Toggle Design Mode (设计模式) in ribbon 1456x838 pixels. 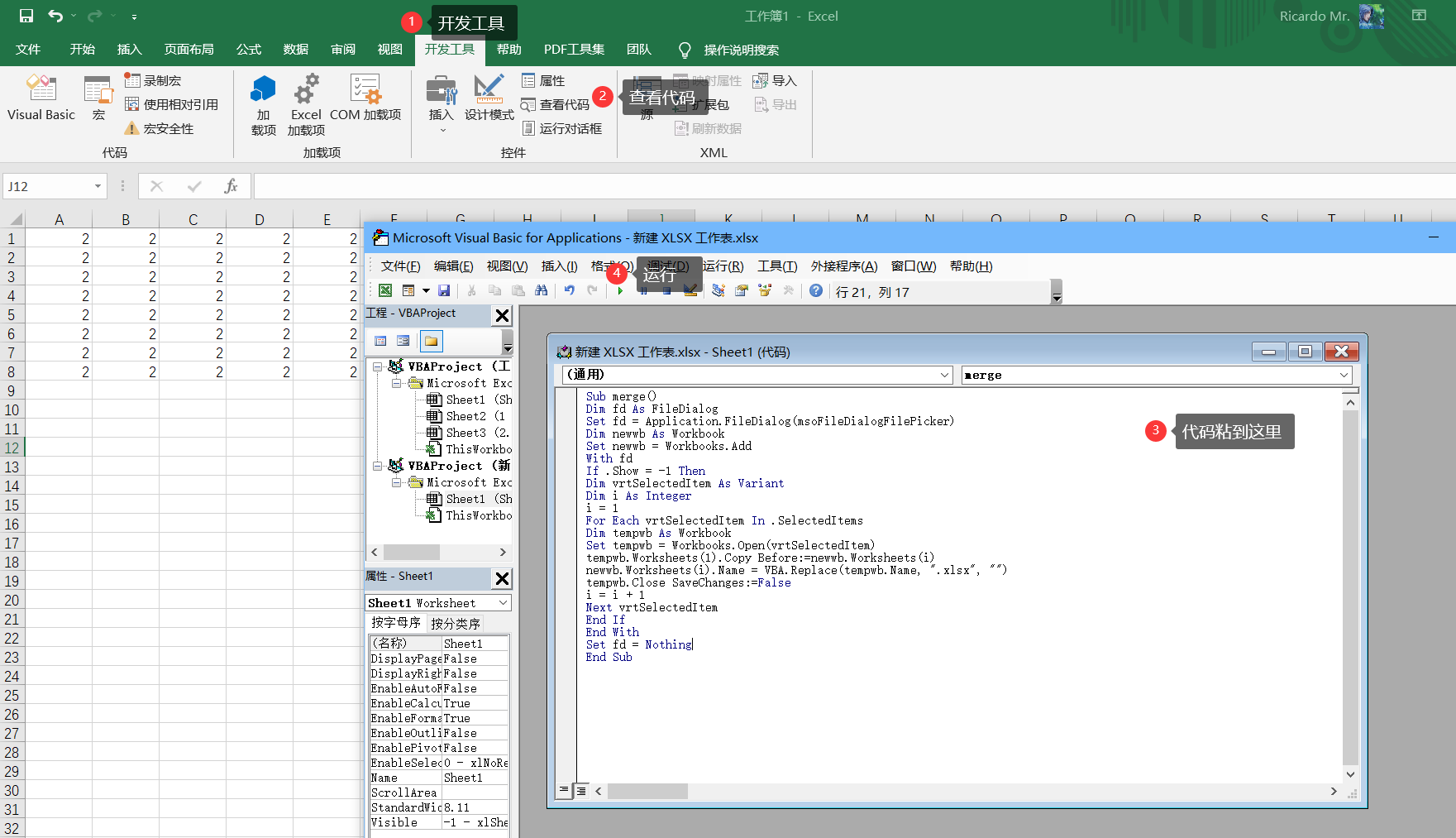click(x=489, y=98)
